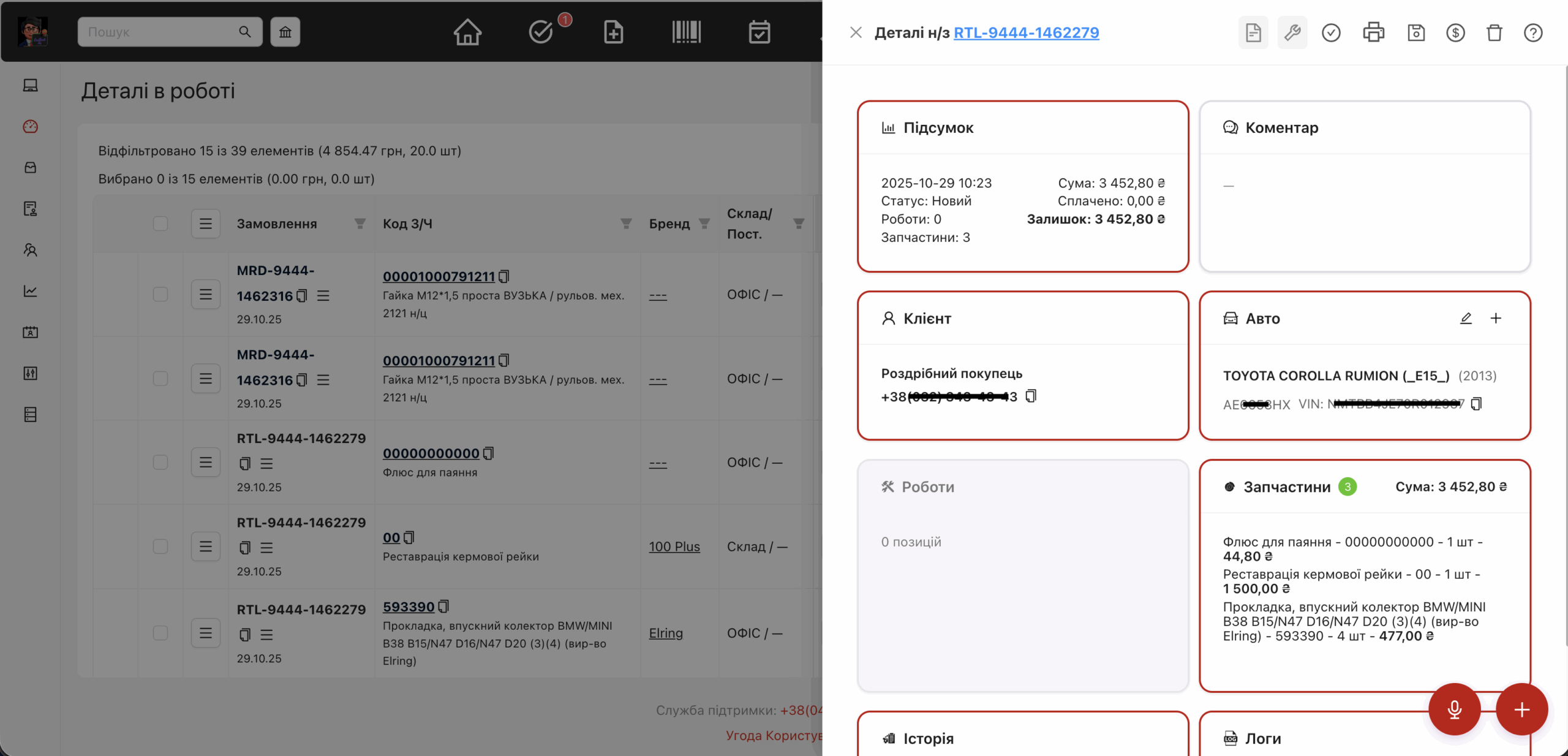Open help with the question mark icon
The height and width of the screenshot is (756, 1568).
click(x=1532, y=32)
